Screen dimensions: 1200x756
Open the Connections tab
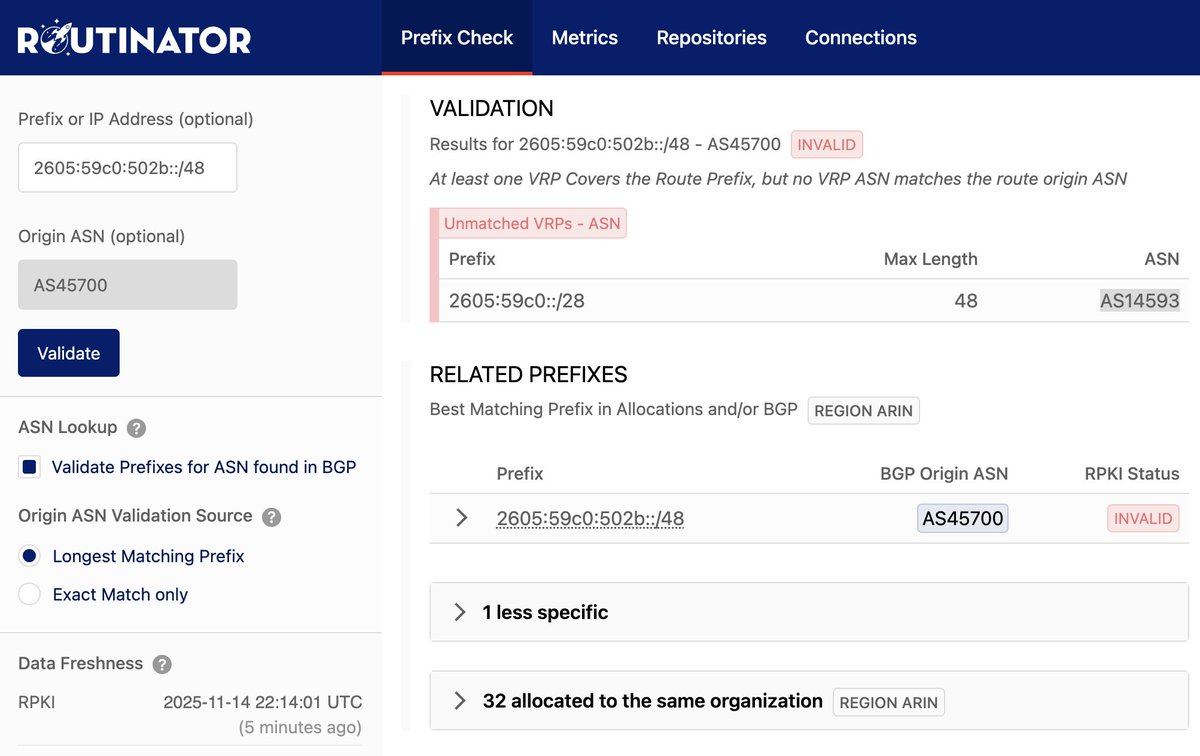click(x=861, y=38)
